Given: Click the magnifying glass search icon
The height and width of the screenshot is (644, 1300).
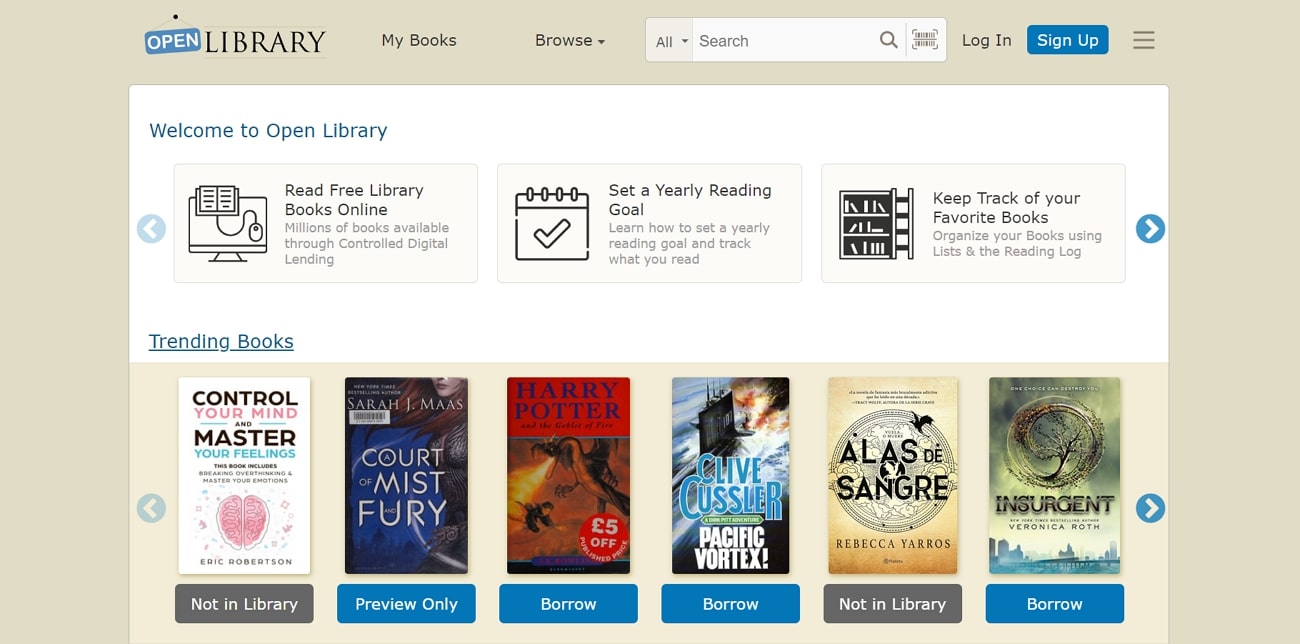Looking at the screenshot, I should [888, 40].
